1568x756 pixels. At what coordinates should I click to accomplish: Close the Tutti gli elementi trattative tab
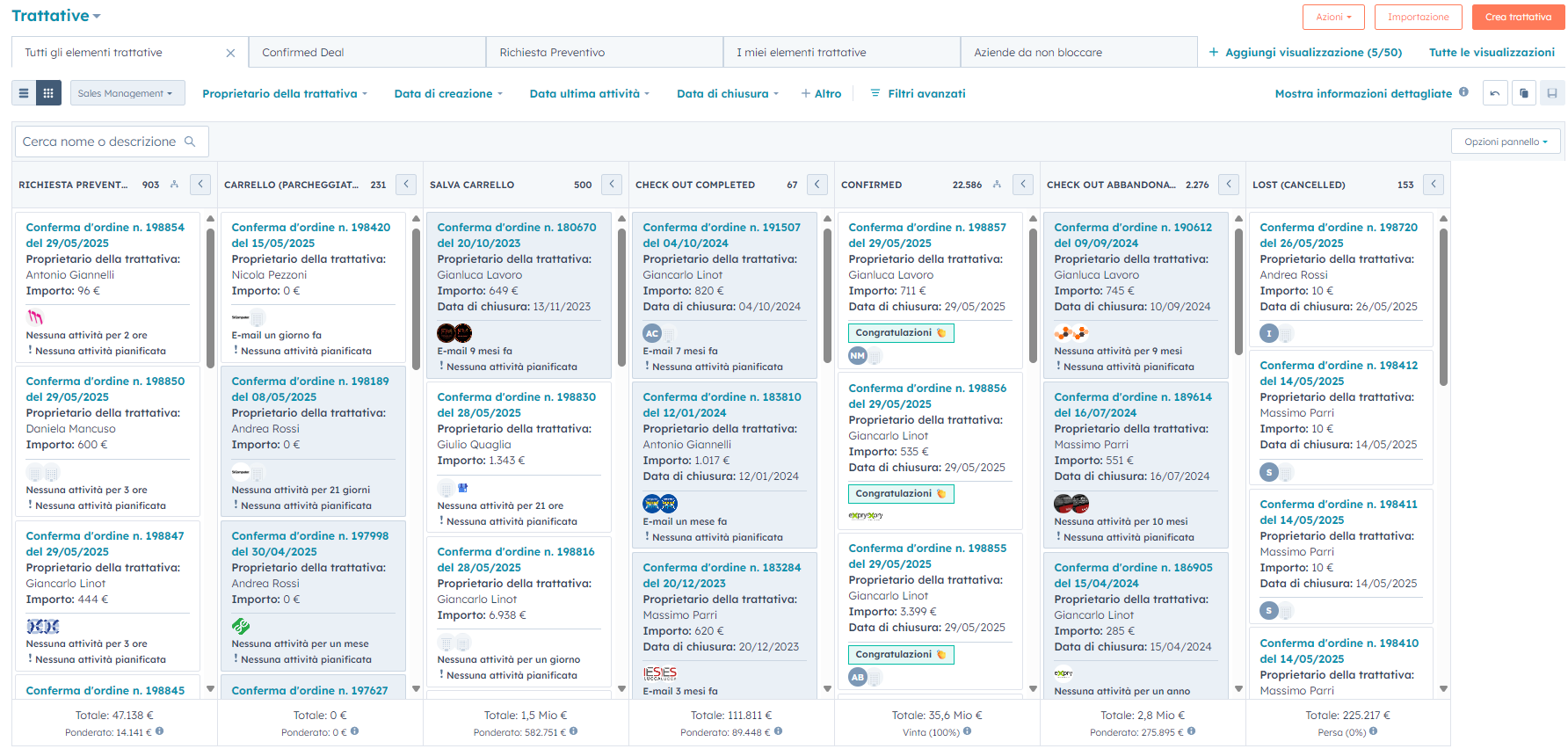click(230, 53)
